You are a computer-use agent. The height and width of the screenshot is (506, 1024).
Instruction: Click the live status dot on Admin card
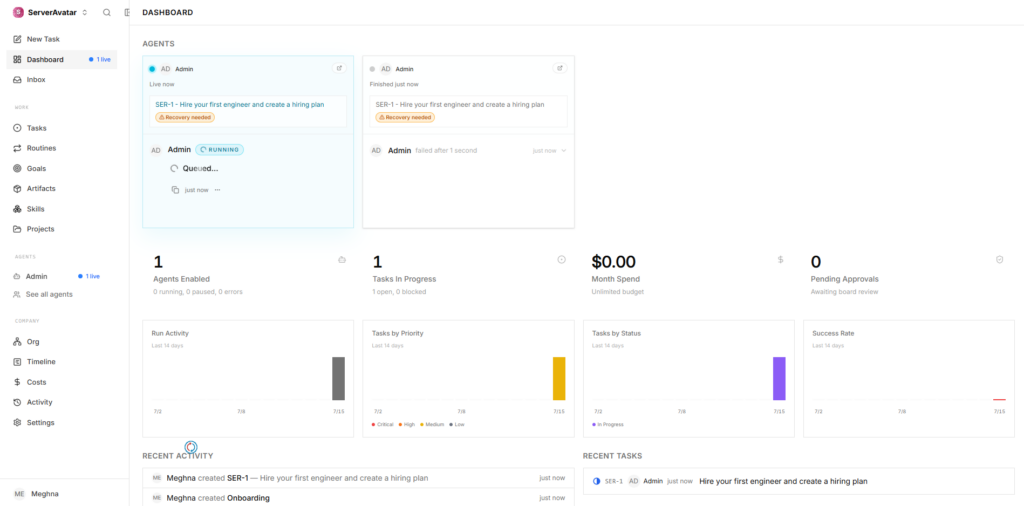click(152, 69)
